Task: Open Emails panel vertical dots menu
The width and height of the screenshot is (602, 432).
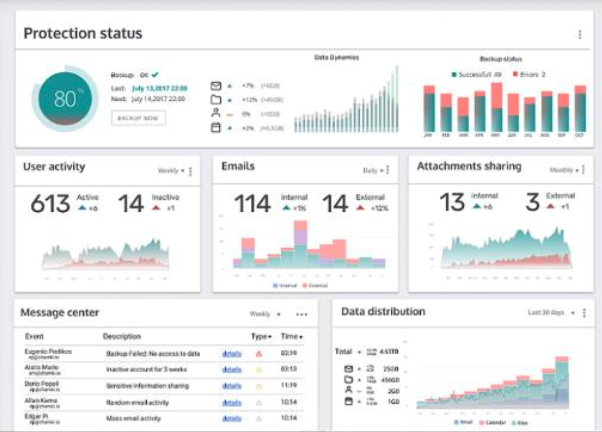Action: tap(388, 170)
